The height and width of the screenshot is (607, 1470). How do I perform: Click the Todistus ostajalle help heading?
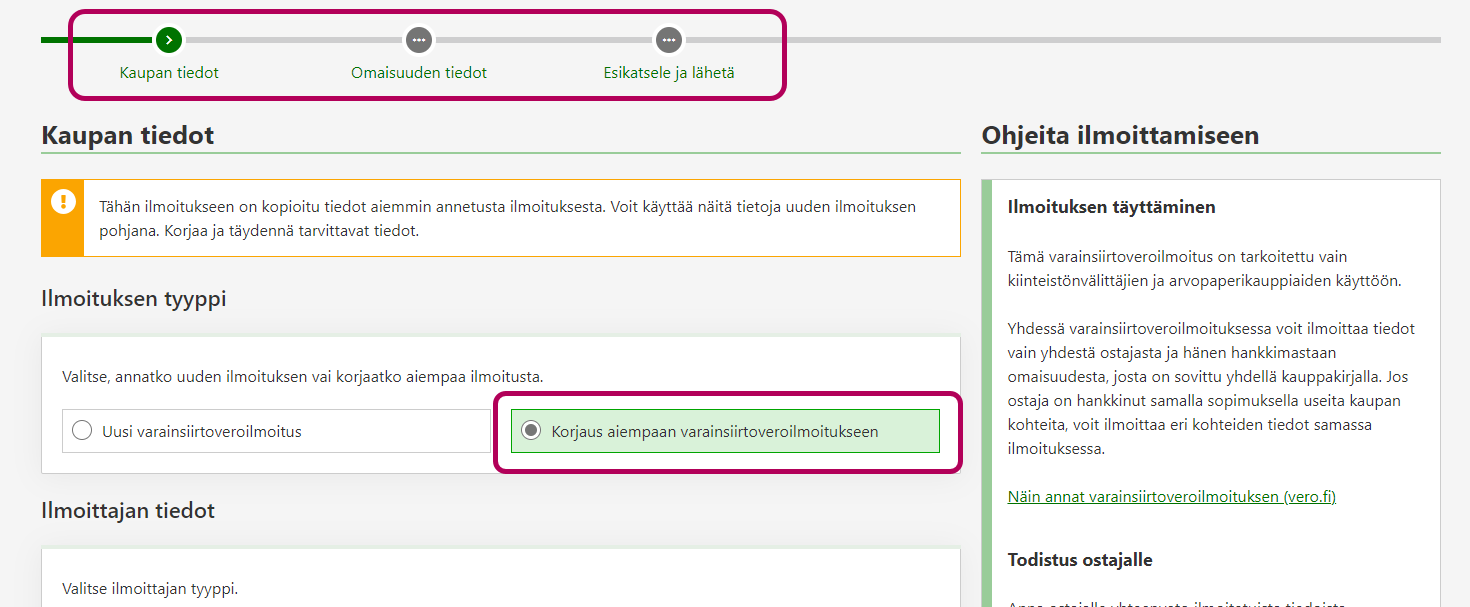1080,559
